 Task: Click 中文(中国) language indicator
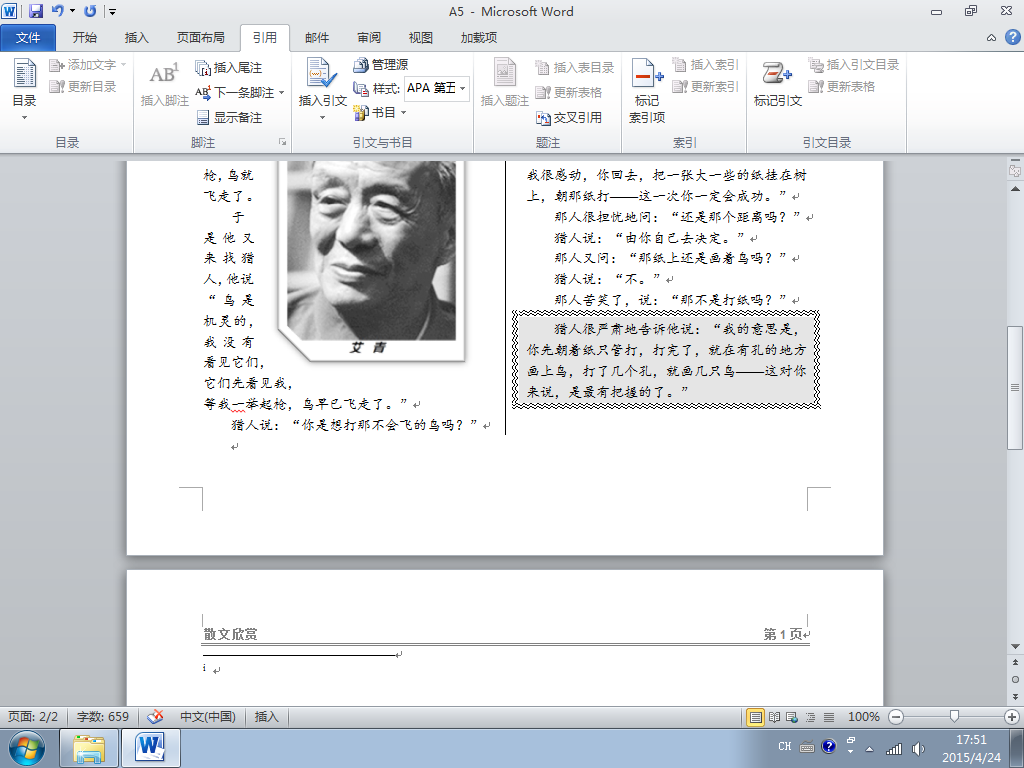pyautogui.click(x=208, y=716)
